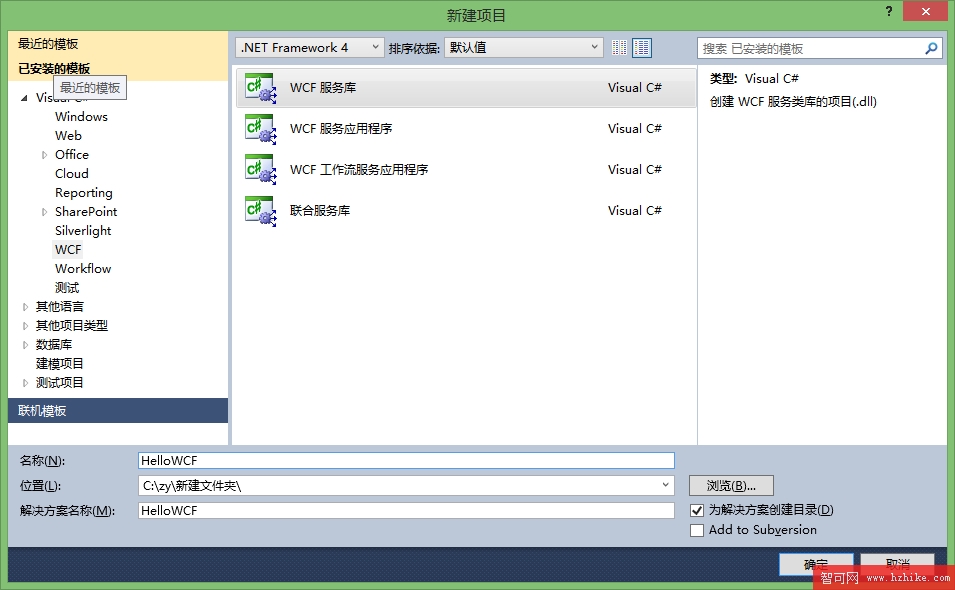
Task: Click the 解决方案名称 input field
Action: click(x=406, y=511)
